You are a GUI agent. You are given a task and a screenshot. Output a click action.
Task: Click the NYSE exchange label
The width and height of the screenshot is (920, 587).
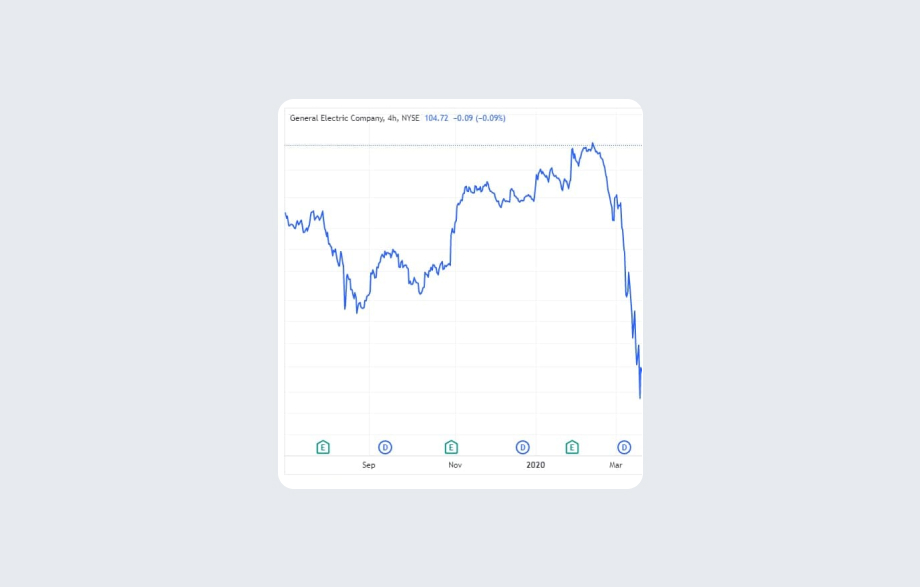tap(411, 118)
